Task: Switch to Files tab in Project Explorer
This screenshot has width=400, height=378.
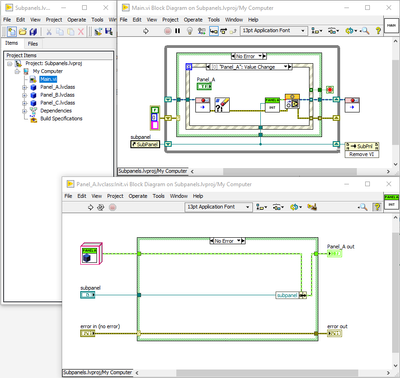Action: [33, 44]
